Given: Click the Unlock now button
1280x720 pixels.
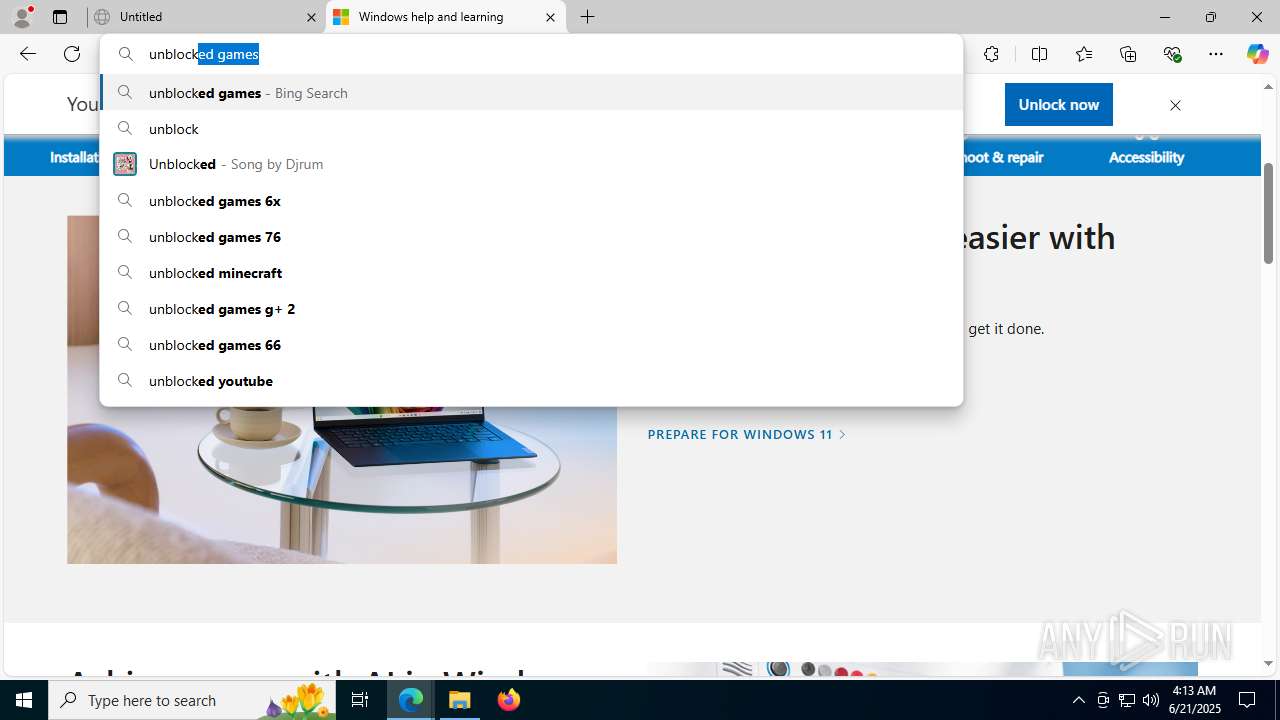Looking at the screenshot, I should click(1058, 104).
